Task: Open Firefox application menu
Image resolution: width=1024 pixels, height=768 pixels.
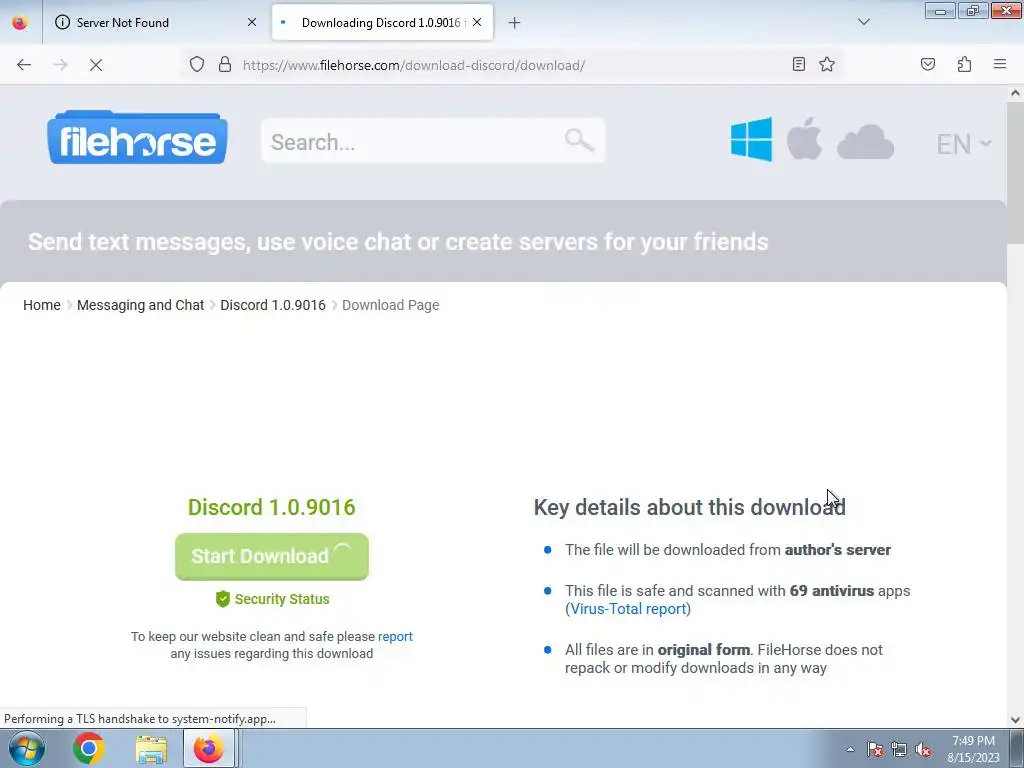Action: click(x=1000, y=64)
